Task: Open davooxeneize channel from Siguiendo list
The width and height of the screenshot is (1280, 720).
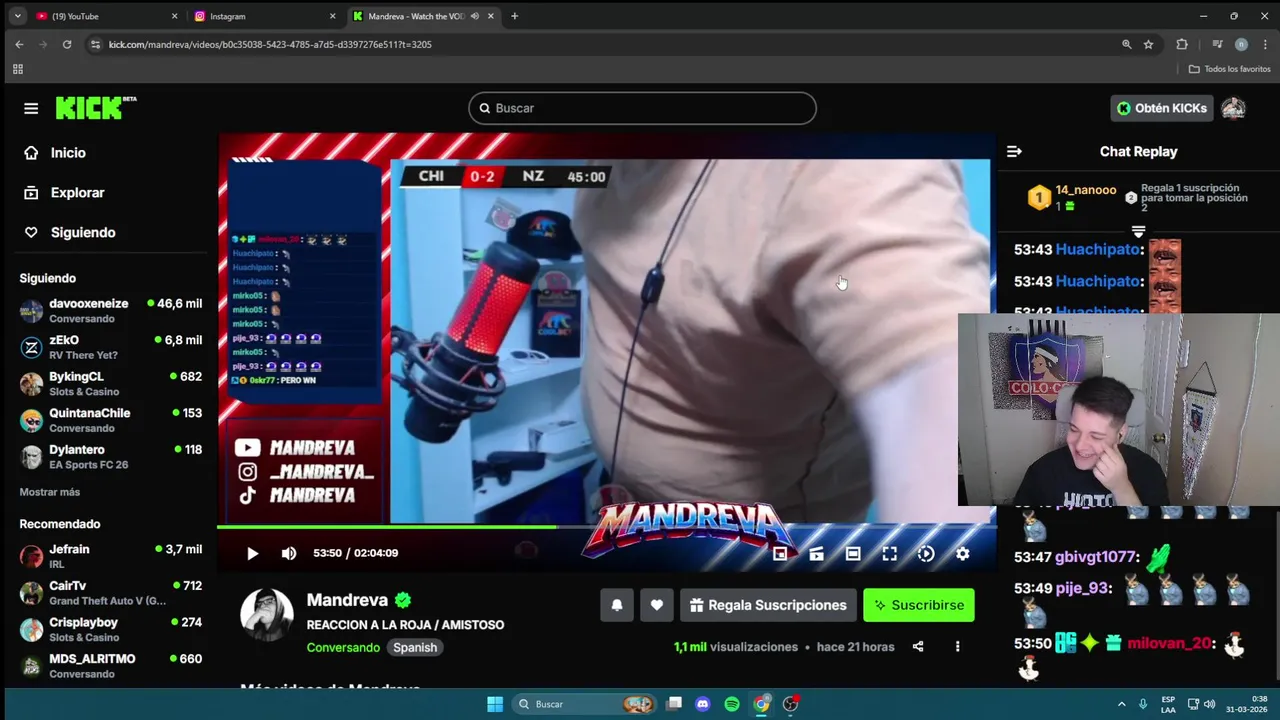Action: click(x=111, y=310)
